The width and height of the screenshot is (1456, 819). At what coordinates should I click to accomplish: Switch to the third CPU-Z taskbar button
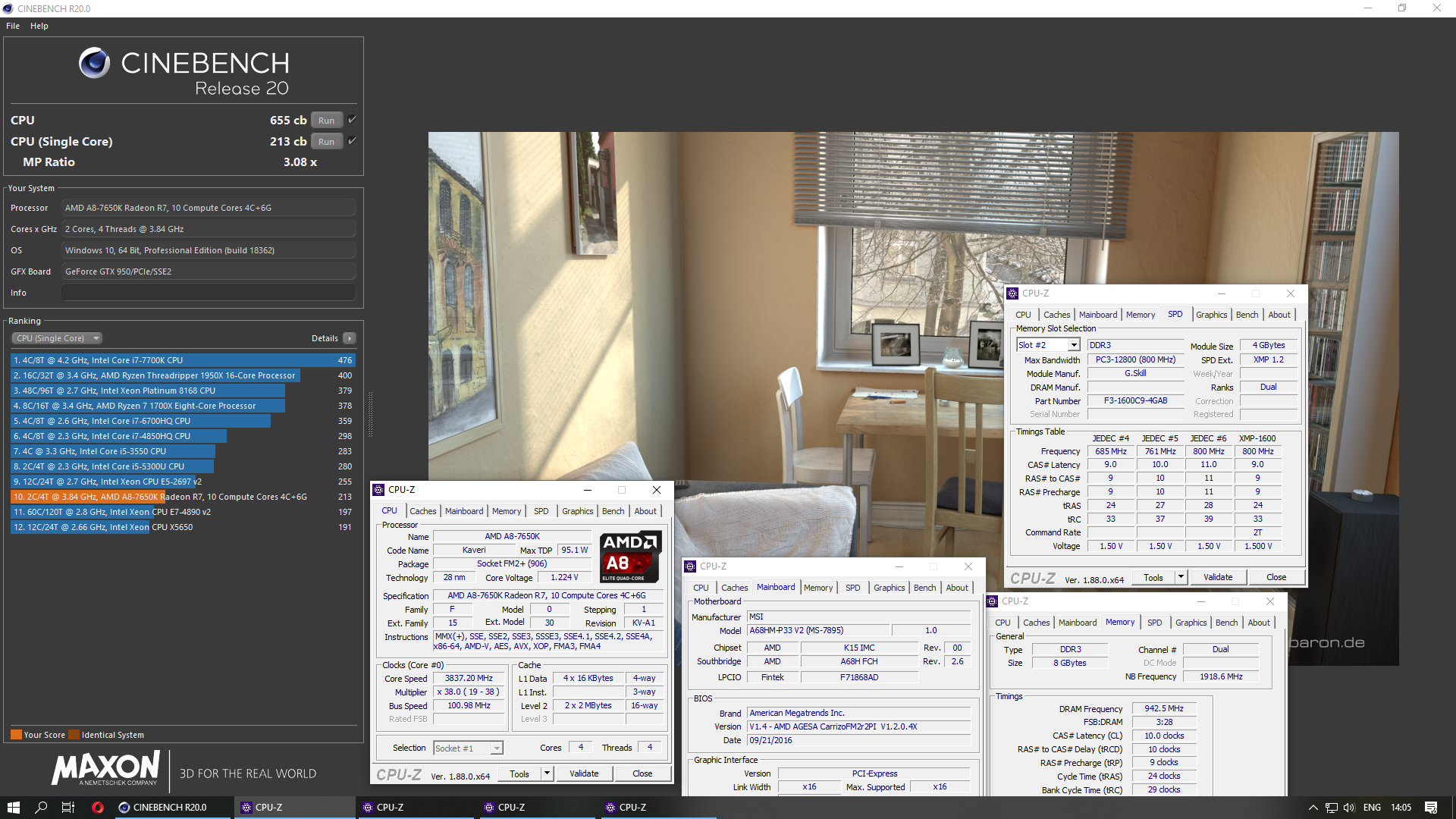[537, 808]
